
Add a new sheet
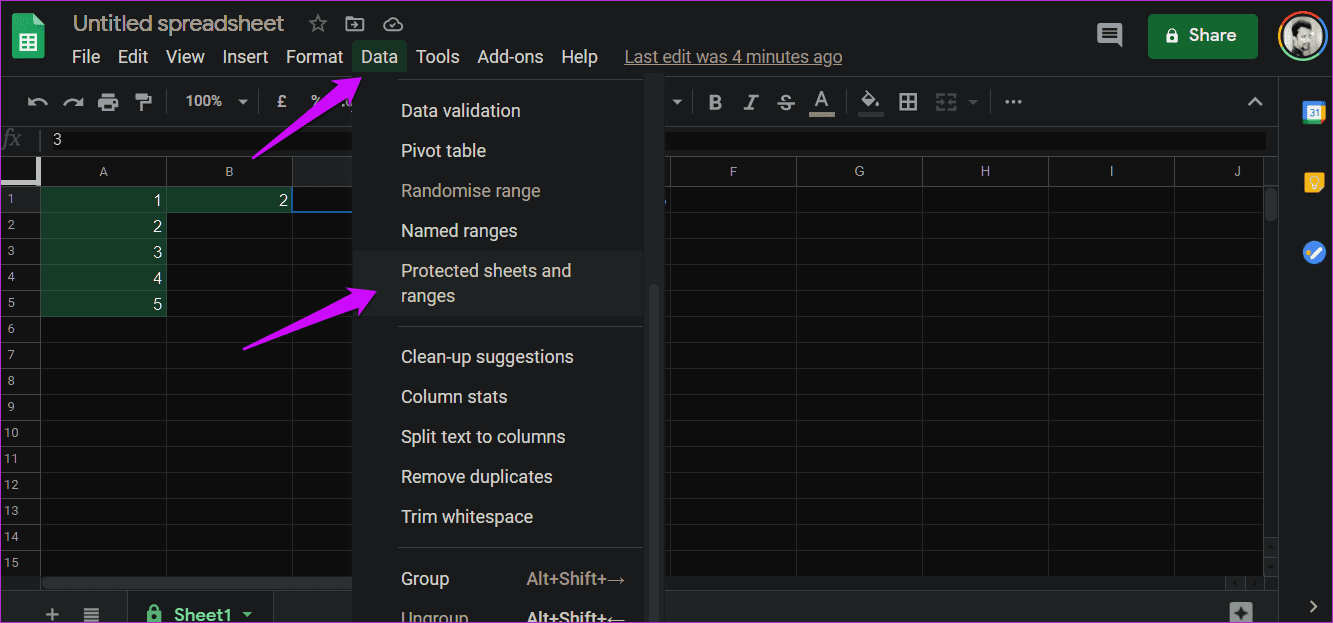tap(52, 613)
